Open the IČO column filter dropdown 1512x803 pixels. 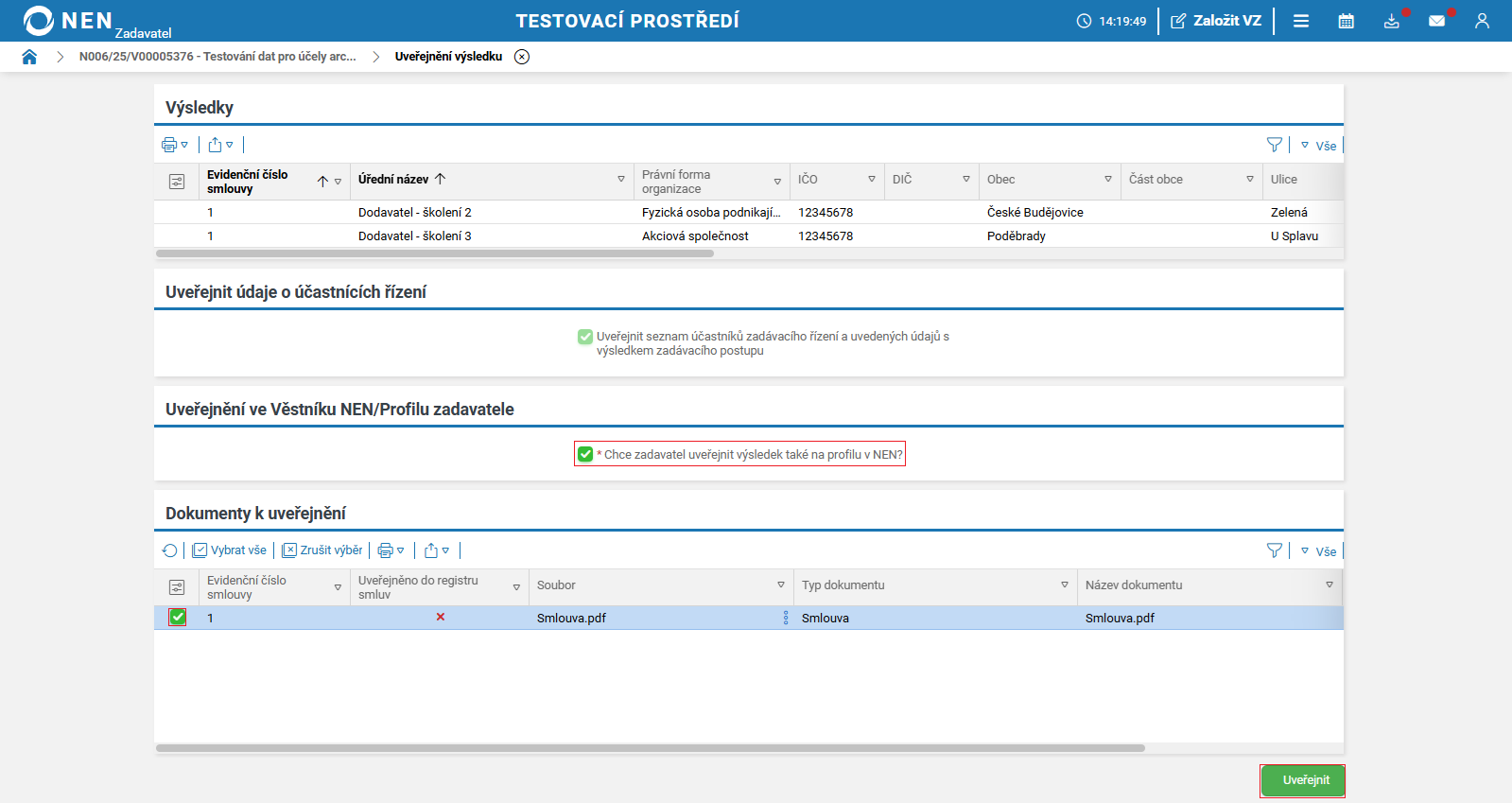pos(872,180)
